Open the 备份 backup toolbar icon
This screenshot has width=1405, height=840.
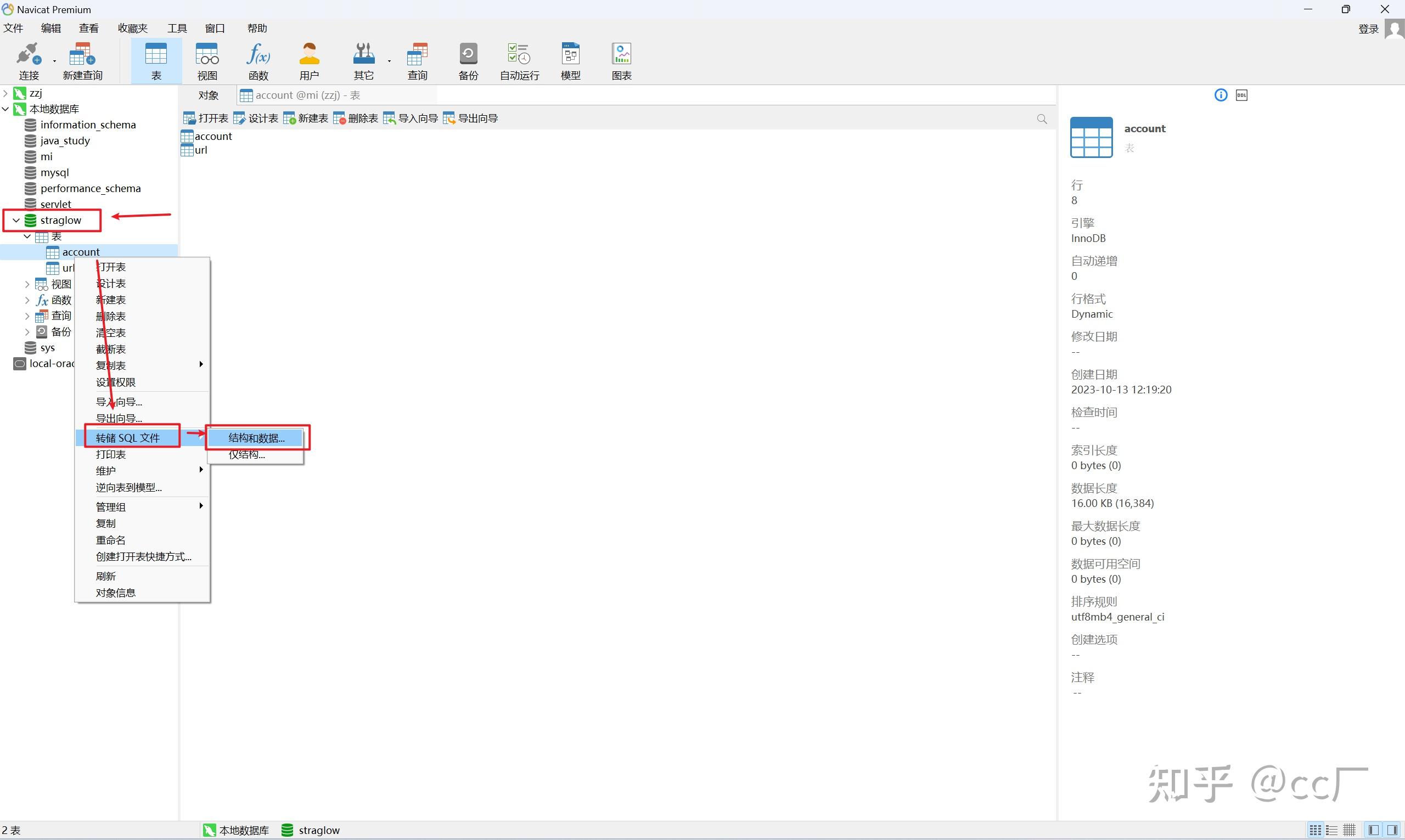click(468, 60)
